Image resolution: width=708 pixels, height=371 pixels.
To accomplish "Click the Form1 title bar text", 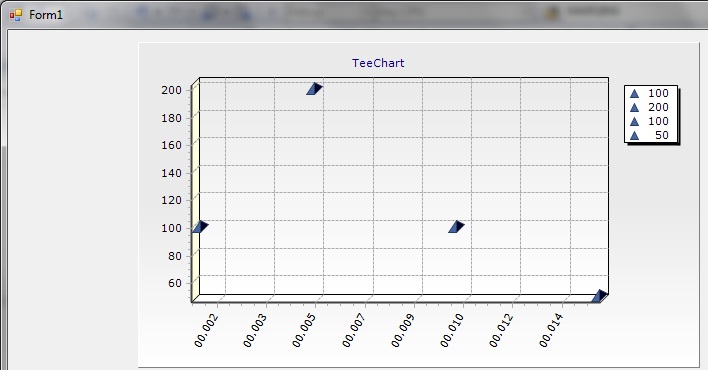I will 46,15.
